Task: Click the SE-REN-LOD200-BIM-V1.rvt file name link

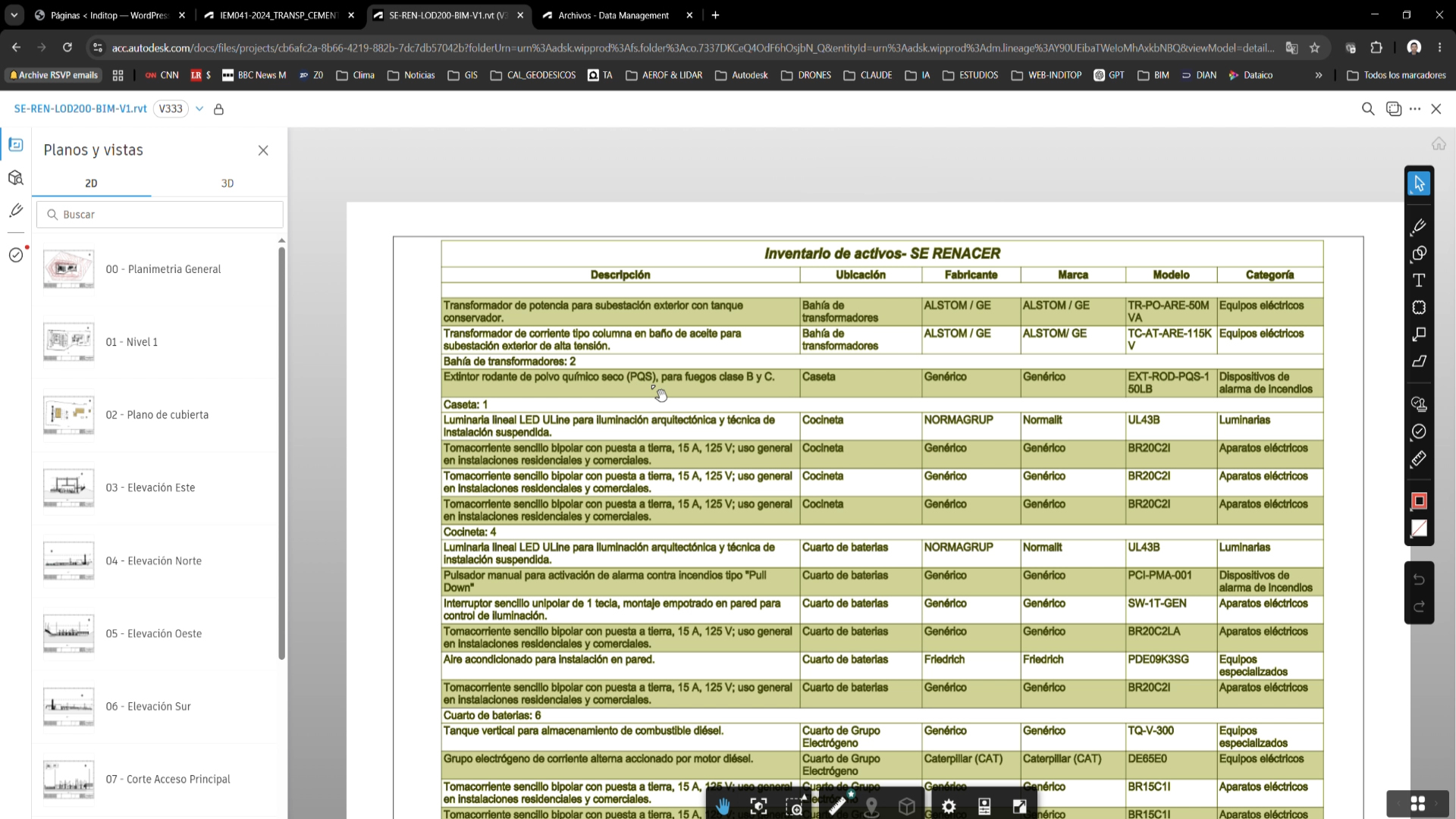Action: click(x=80, y=109)
